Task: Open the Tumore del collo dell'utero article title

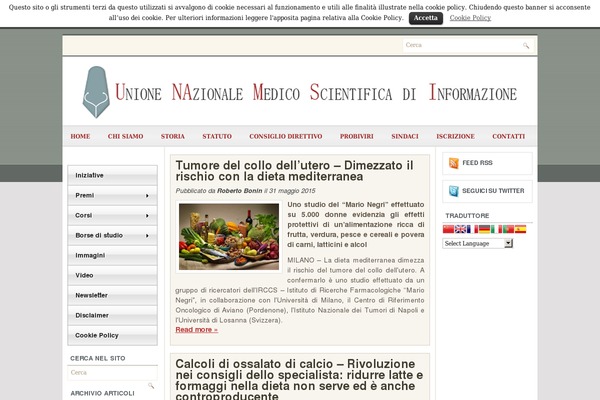Action: click(294, 171)
